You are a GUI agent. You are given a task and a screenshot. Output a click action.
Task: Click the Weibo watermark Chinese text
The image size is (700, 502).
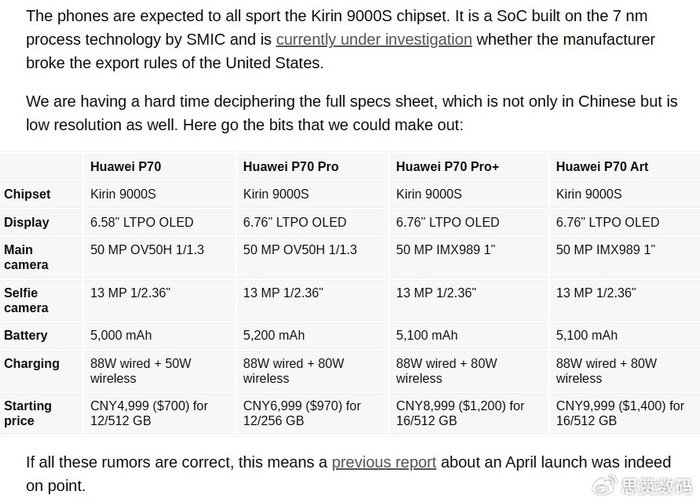655,487
